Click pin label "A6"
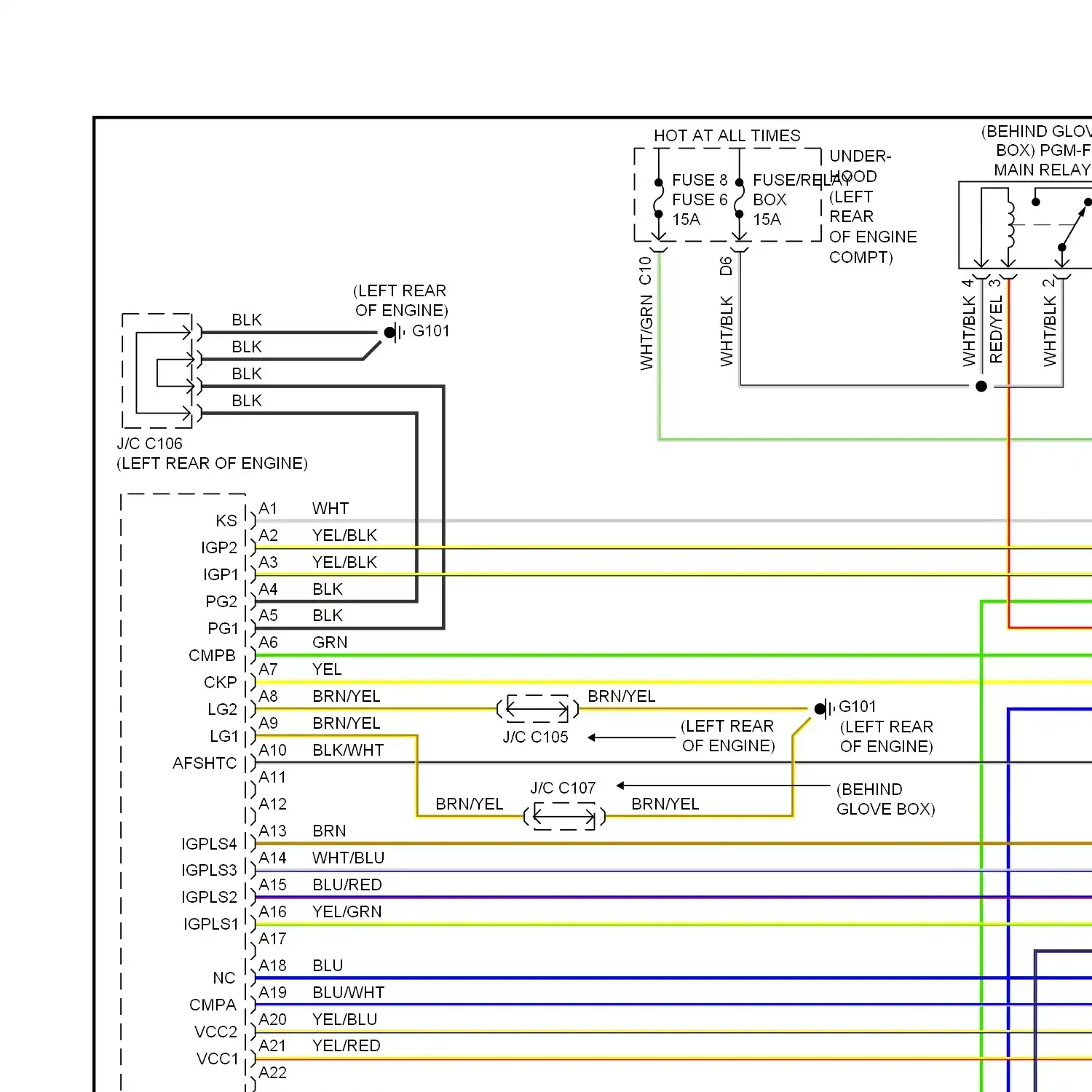 (268, 642)
